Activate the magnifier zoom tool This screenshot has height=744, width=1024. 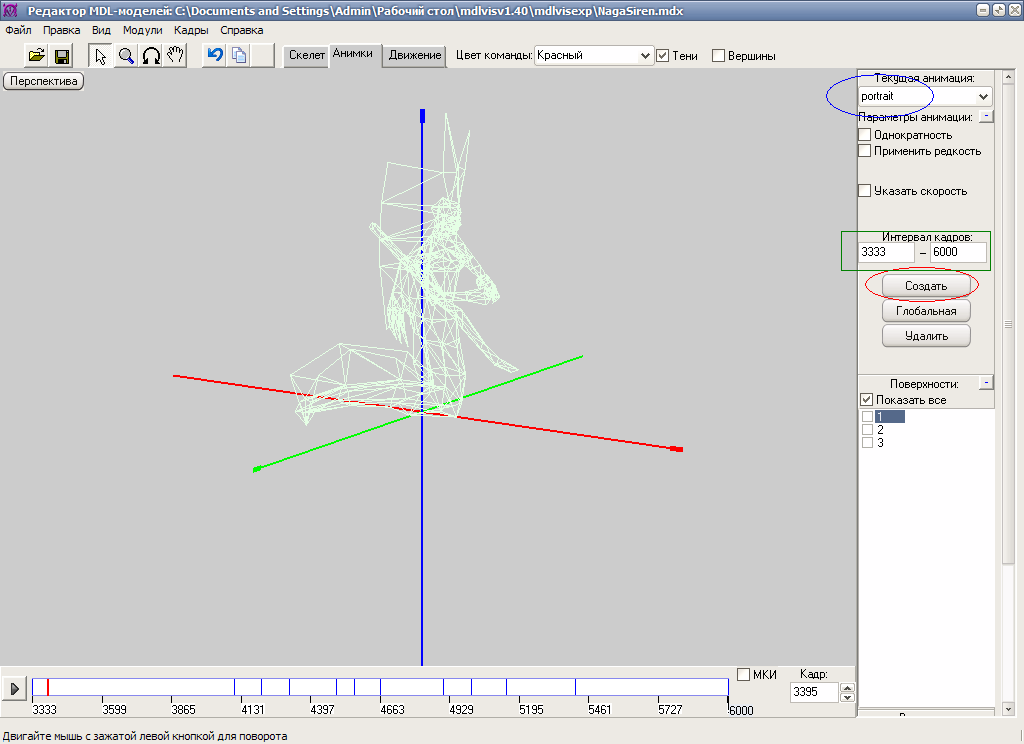[126, 55]
